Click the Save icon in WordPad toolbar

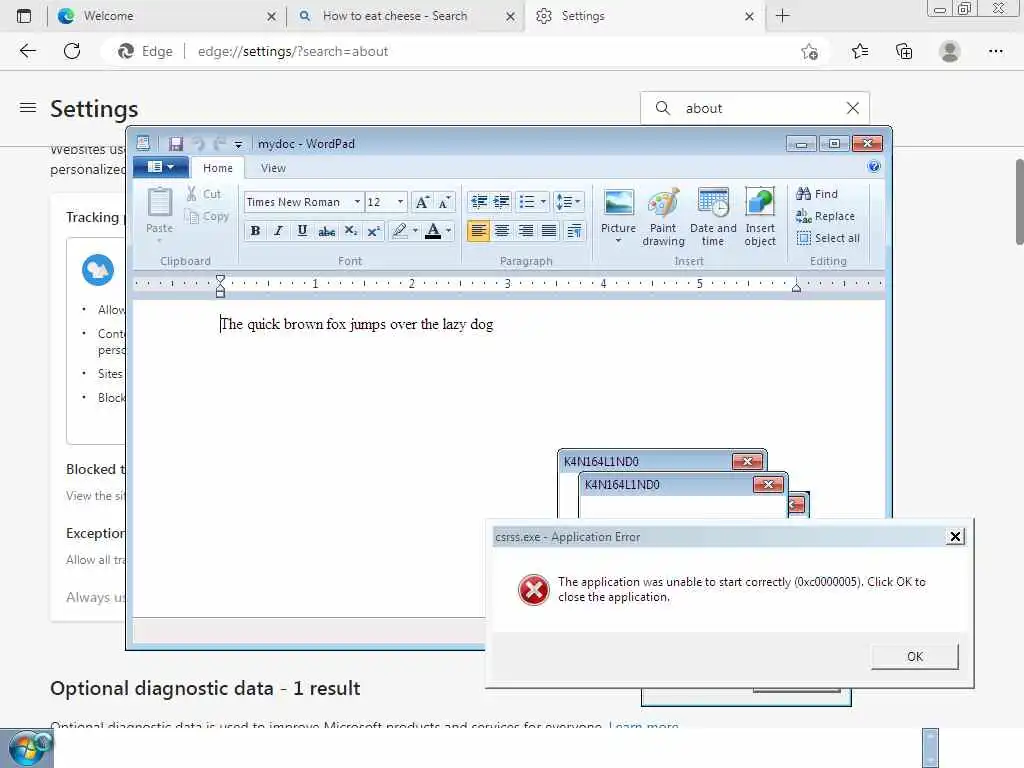[x=176, y=144]
